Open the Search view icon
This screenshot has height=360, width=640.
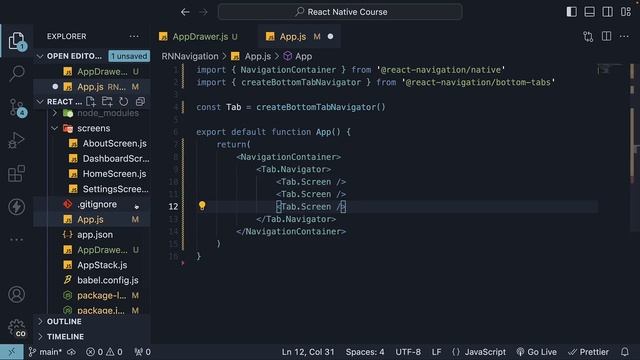coord(16,73)
